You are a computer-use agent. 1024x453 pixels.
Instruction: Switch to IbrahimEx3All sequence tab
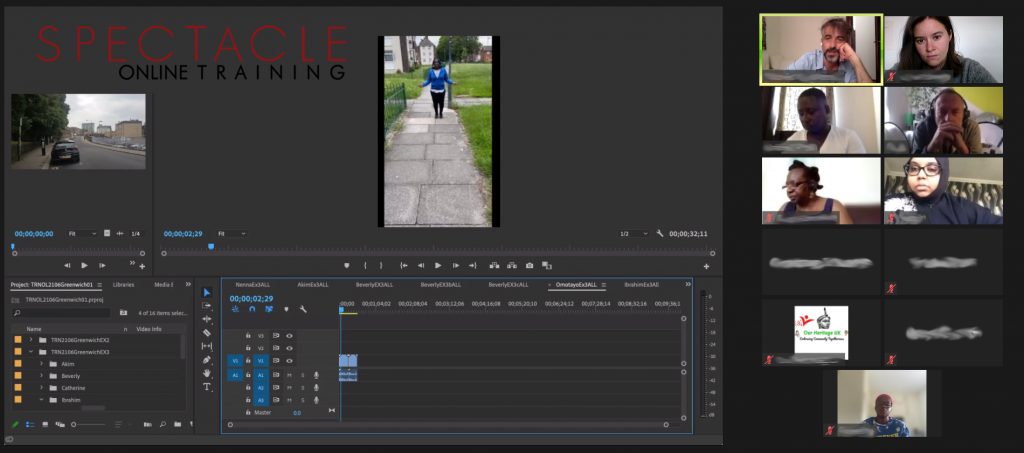click(x=641, y=285)
